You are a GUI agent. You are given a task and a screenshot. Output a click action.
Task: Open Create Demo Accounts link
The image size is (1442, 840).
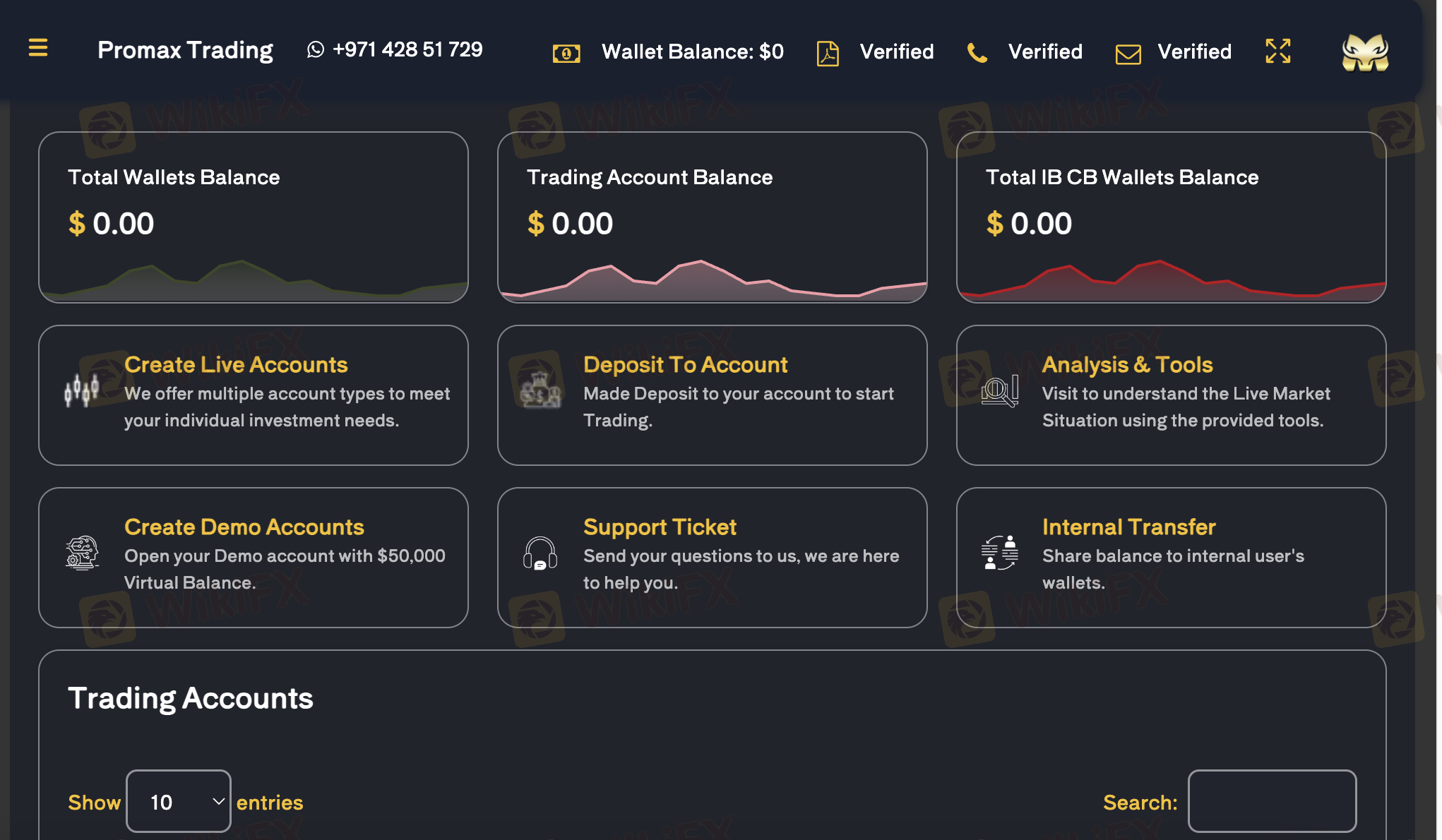point(244,527)
